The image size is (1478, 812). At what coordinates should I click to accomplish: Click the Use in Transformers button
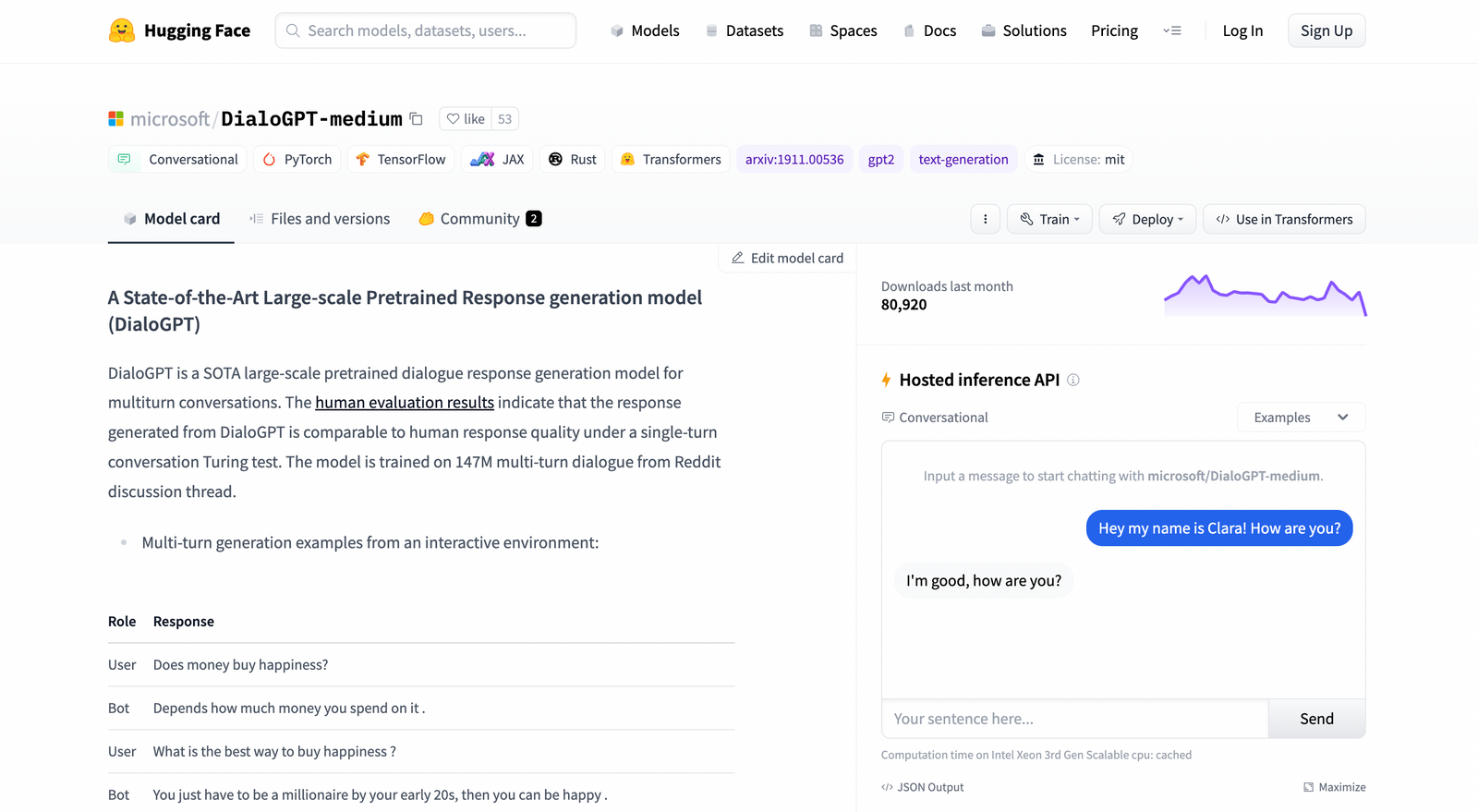pyautogui.click(x=1284, y=219)
